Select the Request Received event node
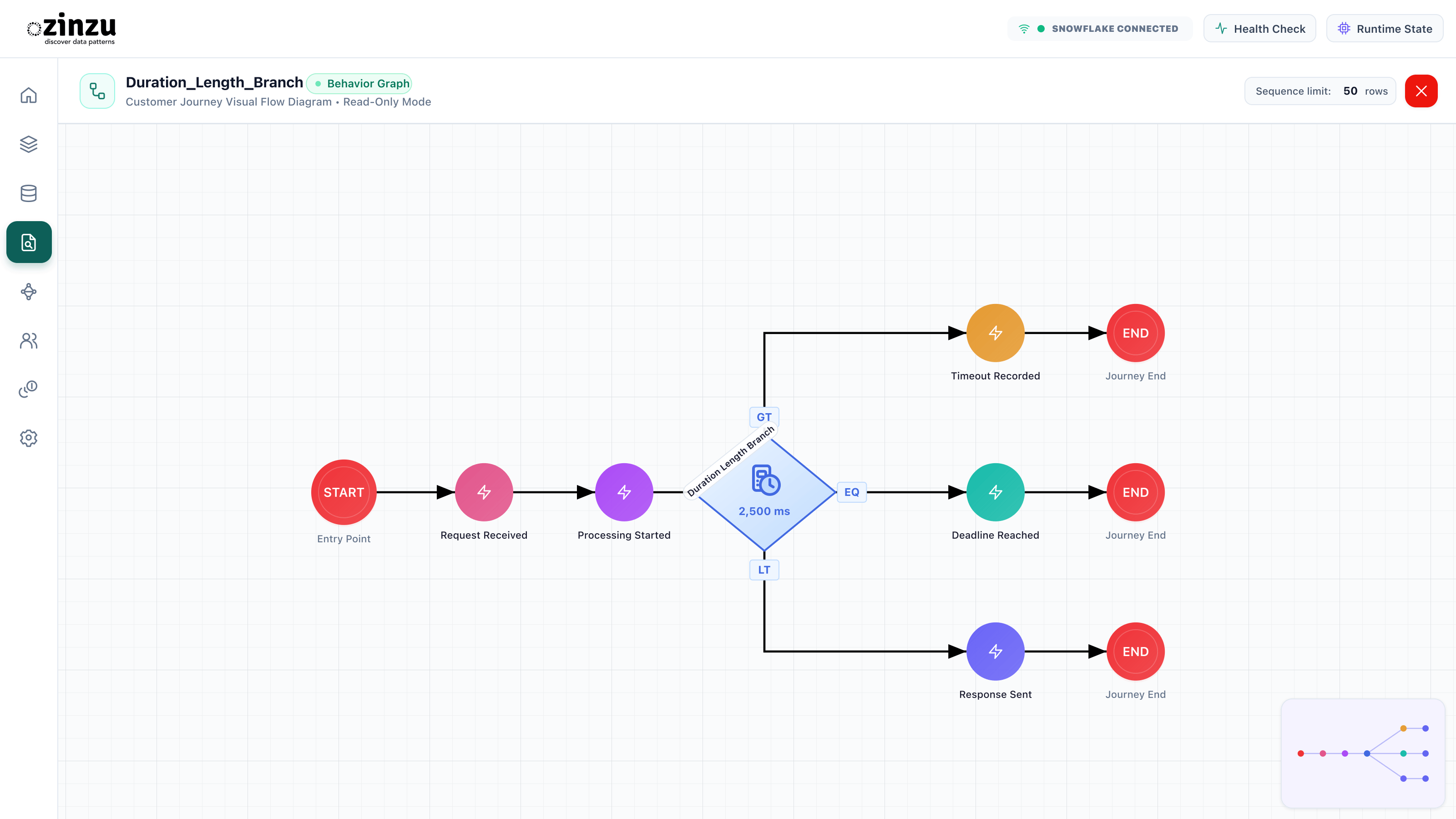The image size is (1456, 819). click(484, 492)
